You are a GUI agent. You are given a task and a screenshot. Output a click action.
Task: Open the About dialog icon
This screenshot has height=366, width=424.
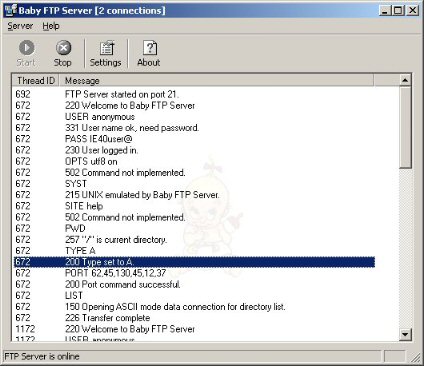click(x=149, y=53)
